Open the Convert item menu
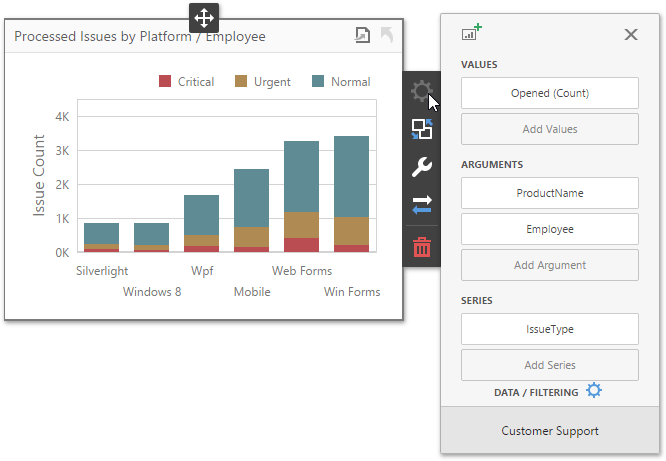This screenshot has height=461, width=666. click(x=421, y=129)
